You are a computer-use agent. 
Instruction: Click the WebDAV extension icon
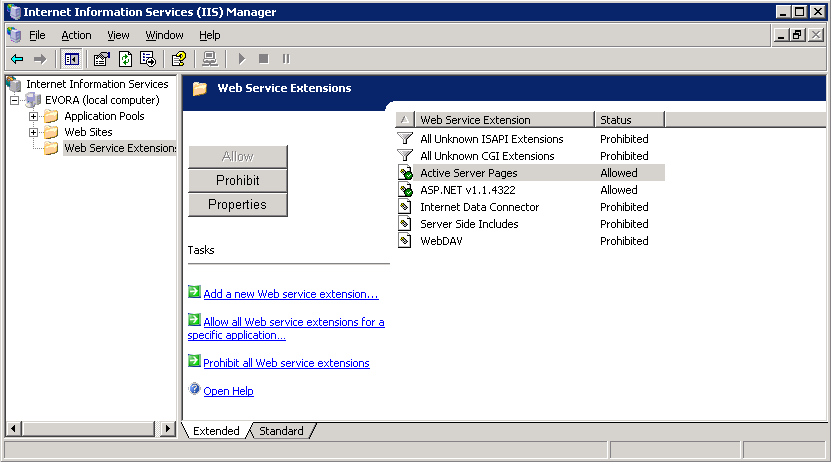click(x=405, y=241)
